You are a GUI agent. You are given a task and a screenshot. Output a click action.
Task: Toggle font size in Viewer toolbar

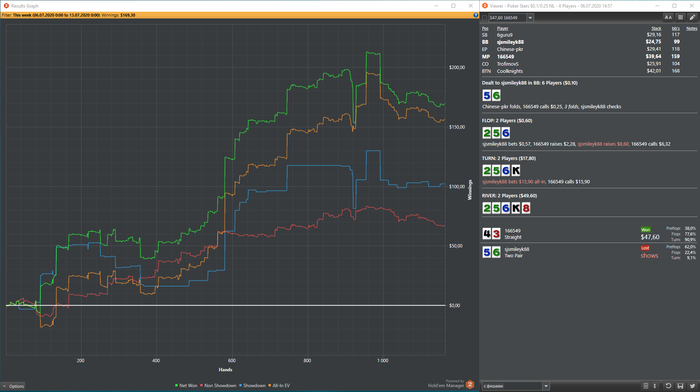click(x=668, y=17)
